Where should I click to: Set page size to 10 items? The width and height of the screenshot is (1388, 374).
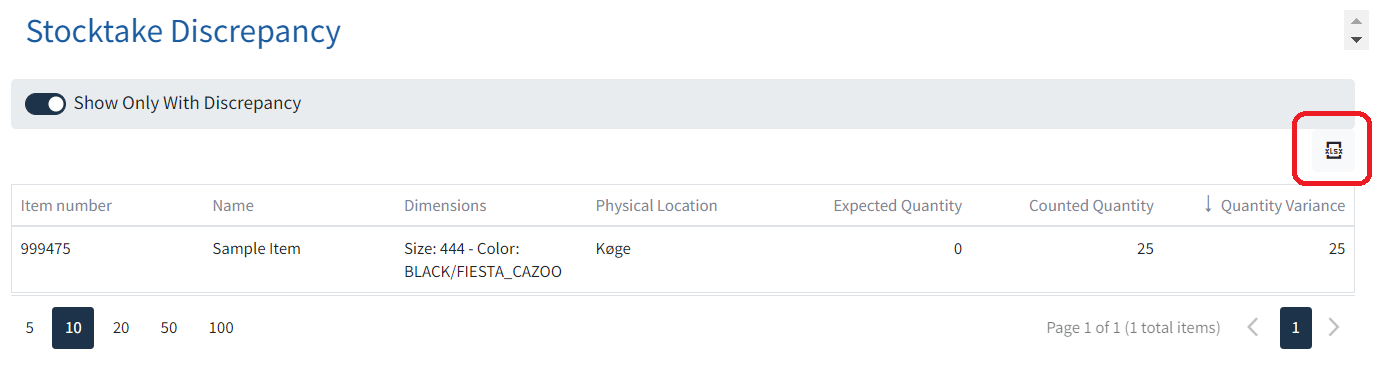pos(73,328)
